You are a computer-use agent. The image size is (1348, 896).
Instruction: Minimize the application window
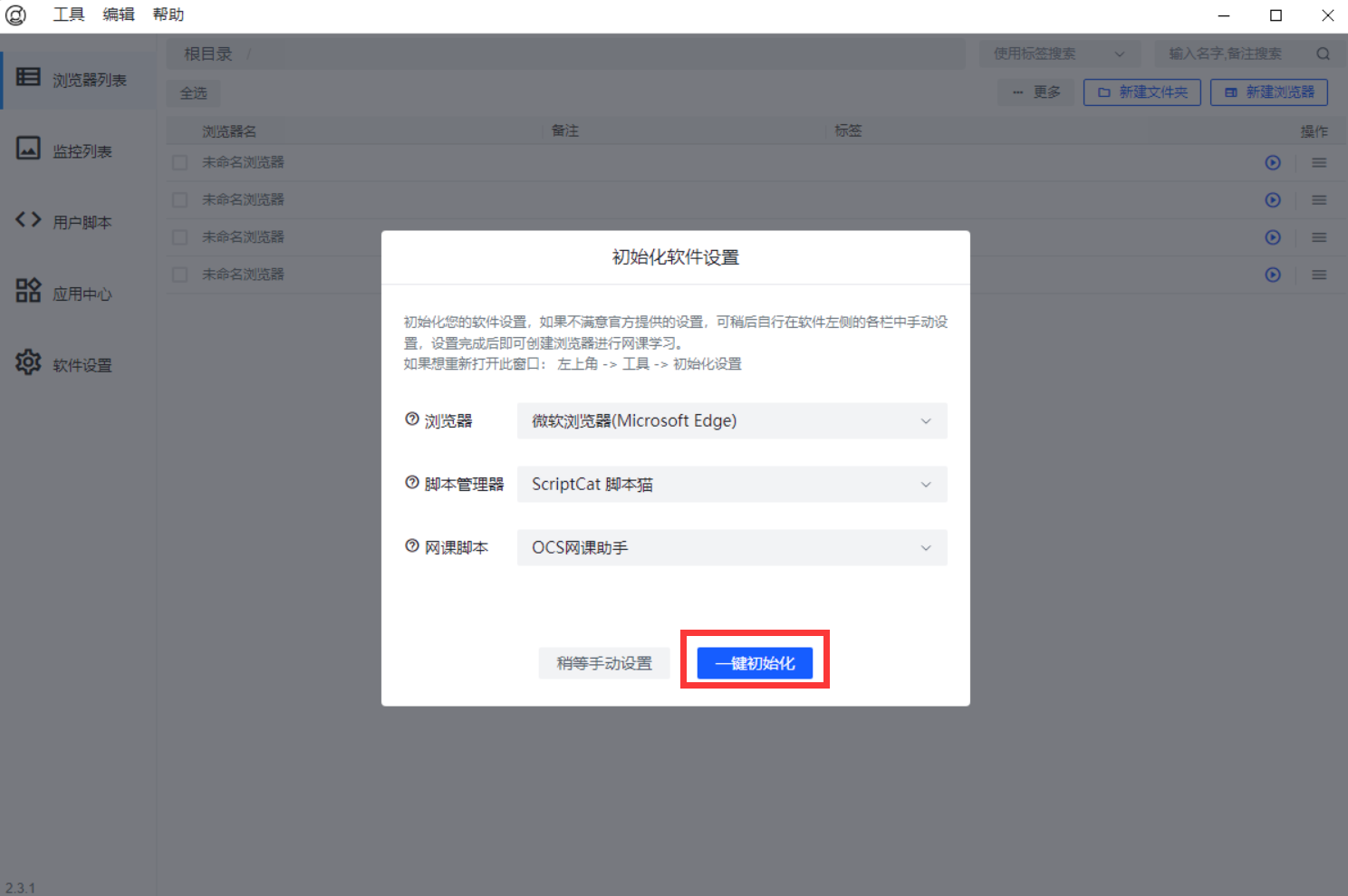[x=1224, y=15]
